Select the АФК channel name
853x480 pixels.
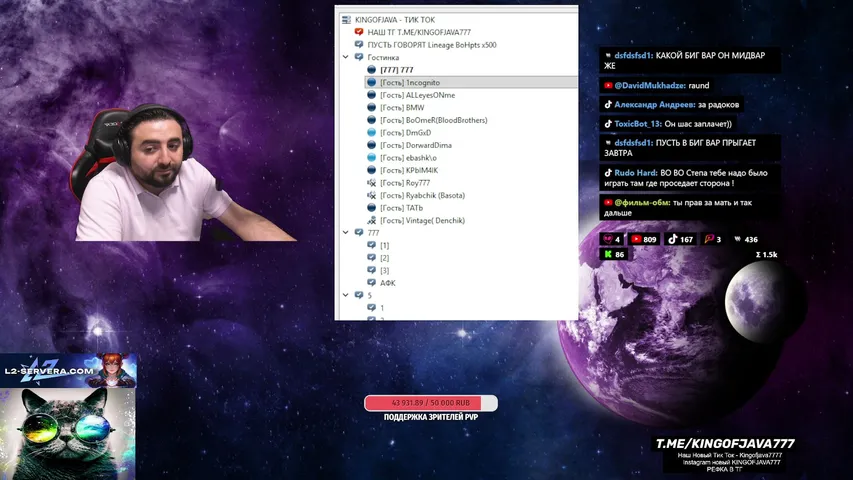tap(388, 282)
